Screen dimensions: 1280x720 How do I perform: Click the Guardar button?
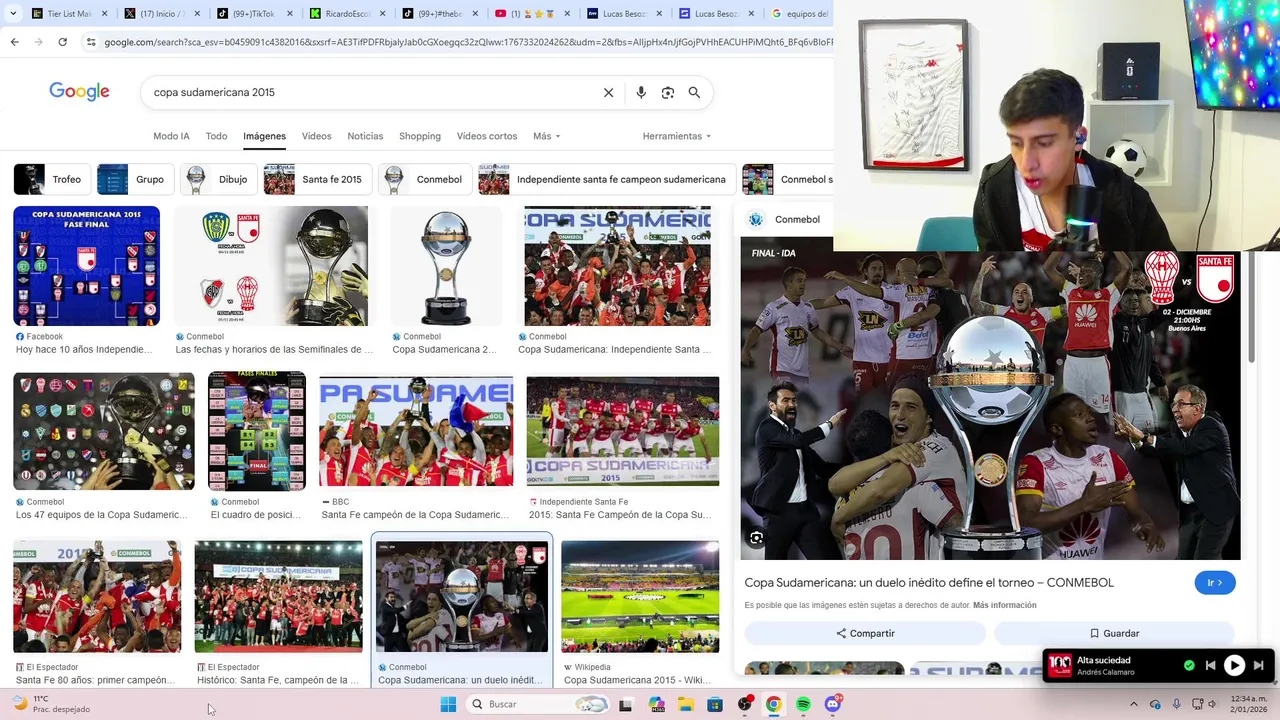[x=1114, y=633]
